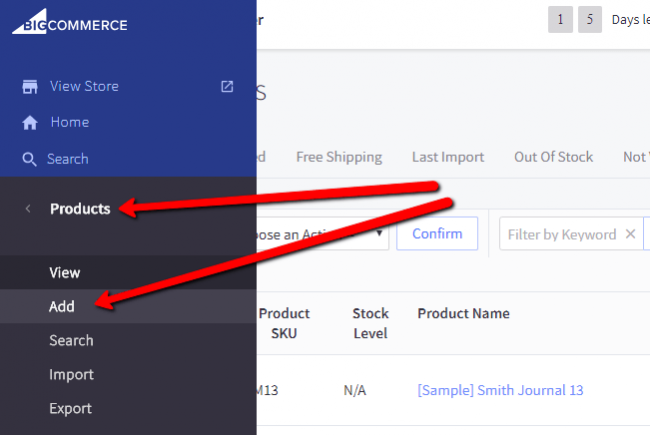This screenshot has width=650, height=435.
Task: Click the View Store storefront icon
Action: (x=30, y=87)
